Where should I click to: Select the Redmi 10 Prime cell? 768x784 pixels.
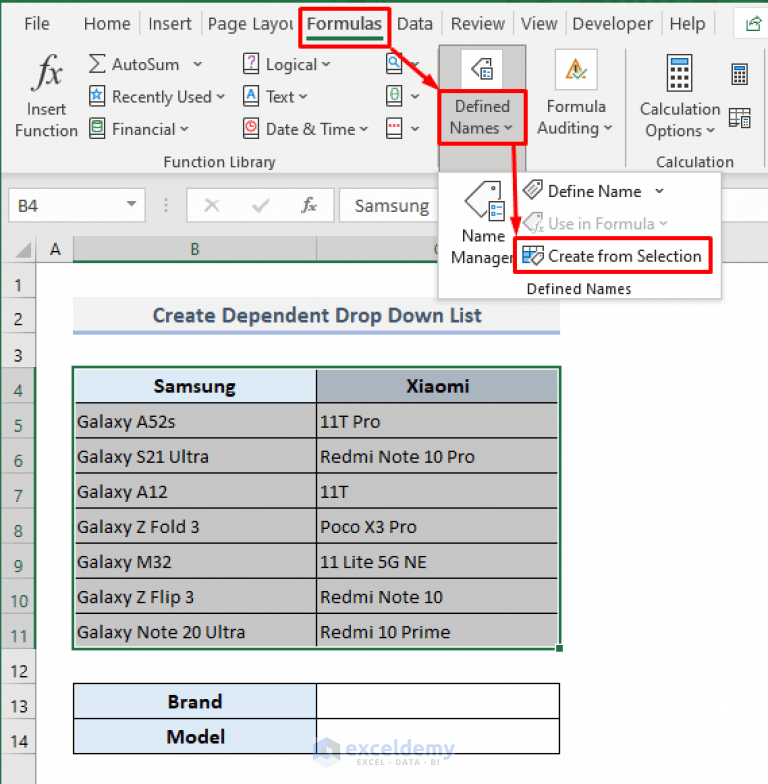(x=438, y=632)
